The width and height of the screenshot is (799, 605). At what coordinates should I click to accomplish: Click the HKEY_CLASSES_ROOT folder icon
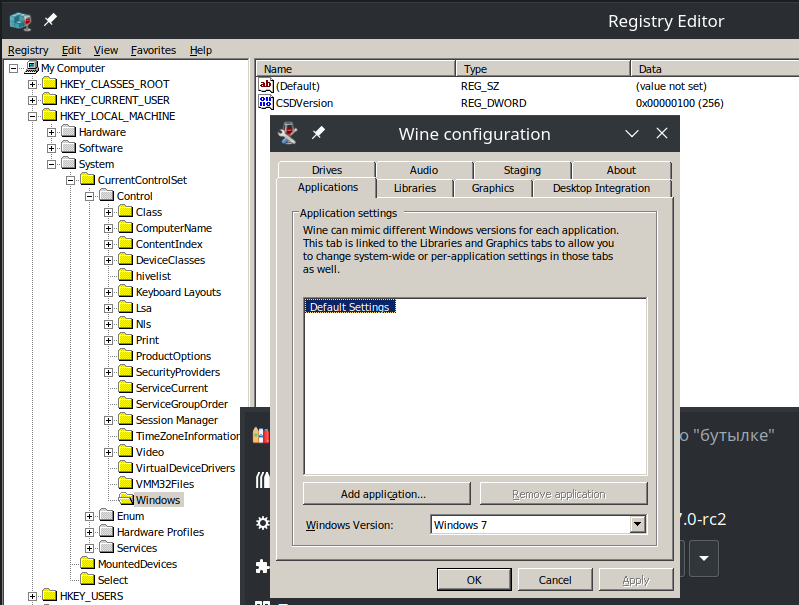tap(49, 83)
